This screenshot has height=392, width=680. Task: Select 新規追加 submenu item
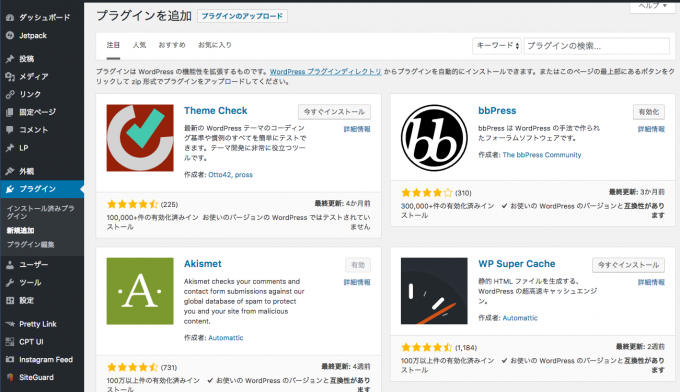click(x=20, y=231)
